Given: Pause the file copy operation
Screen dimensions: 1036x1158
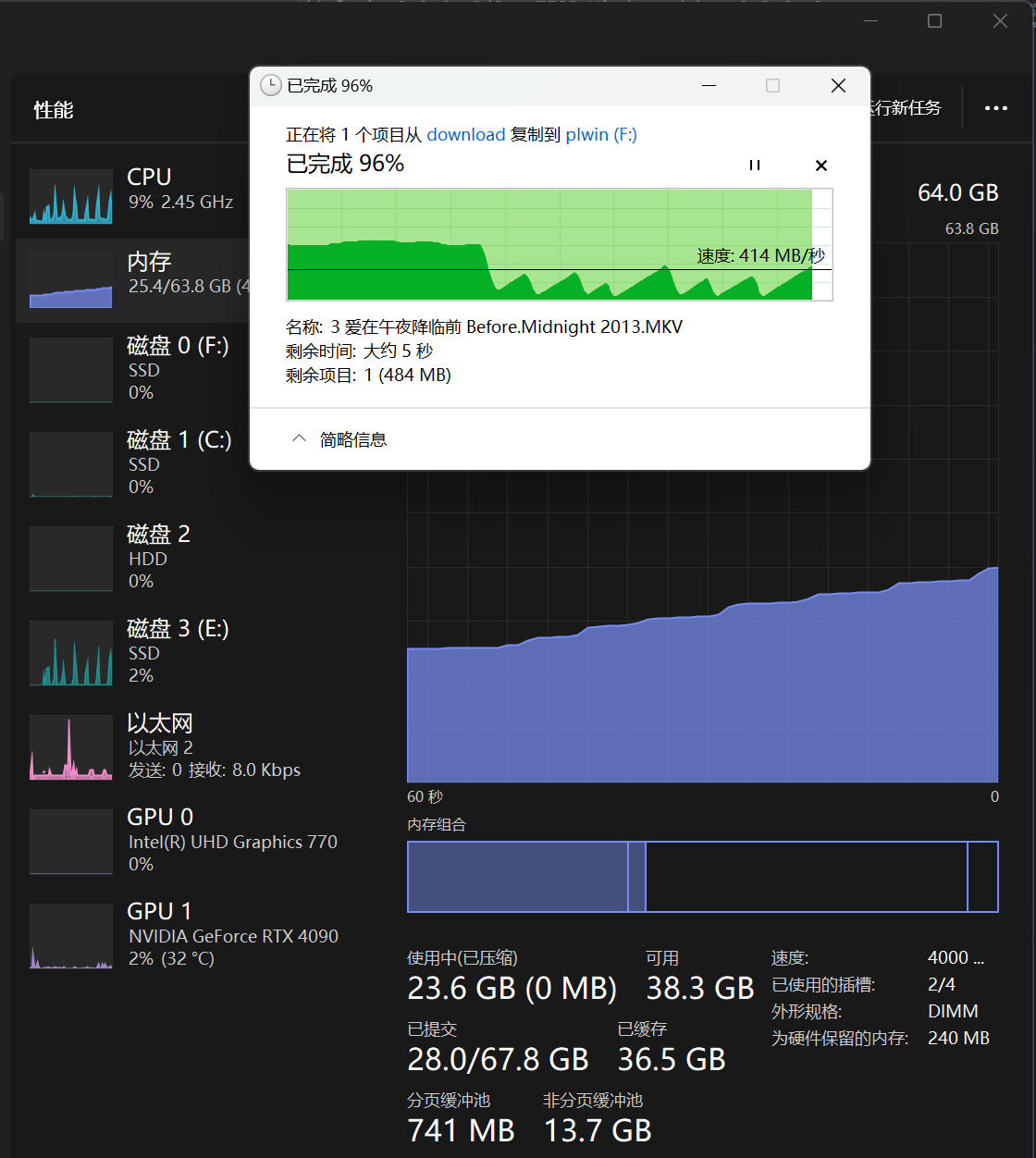Looking at the screenshot, I should click(x=755, y=166).
